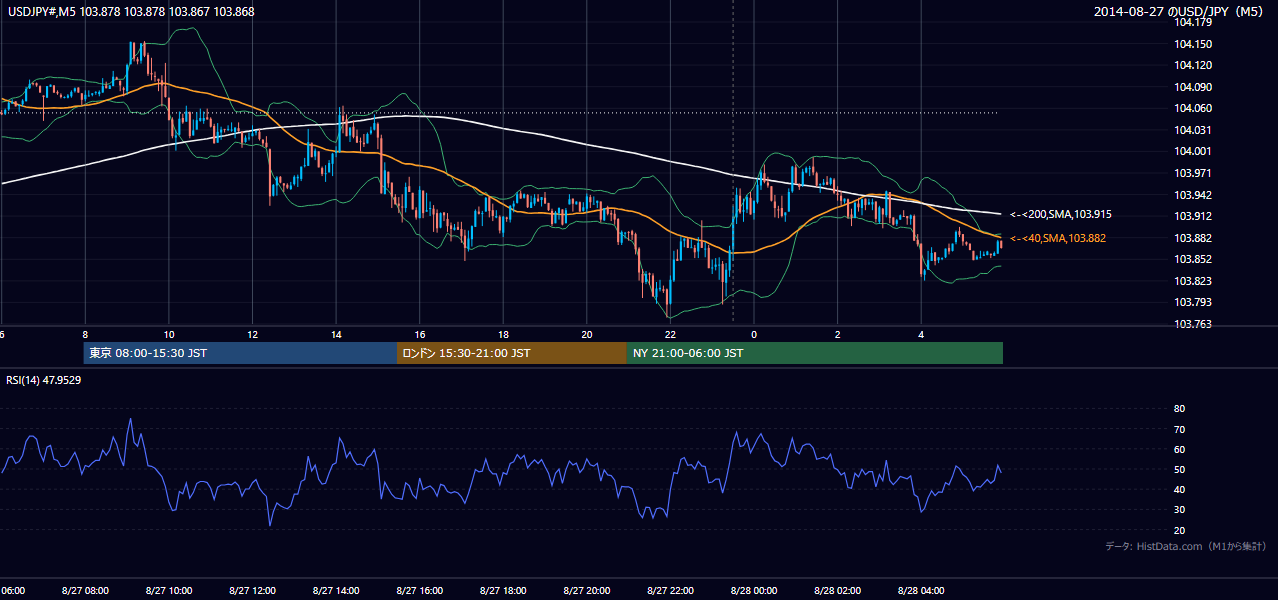This screenshot has width=1278, height=600.
Task: Click price axis value 103.852
Action: pos(1192,259)
